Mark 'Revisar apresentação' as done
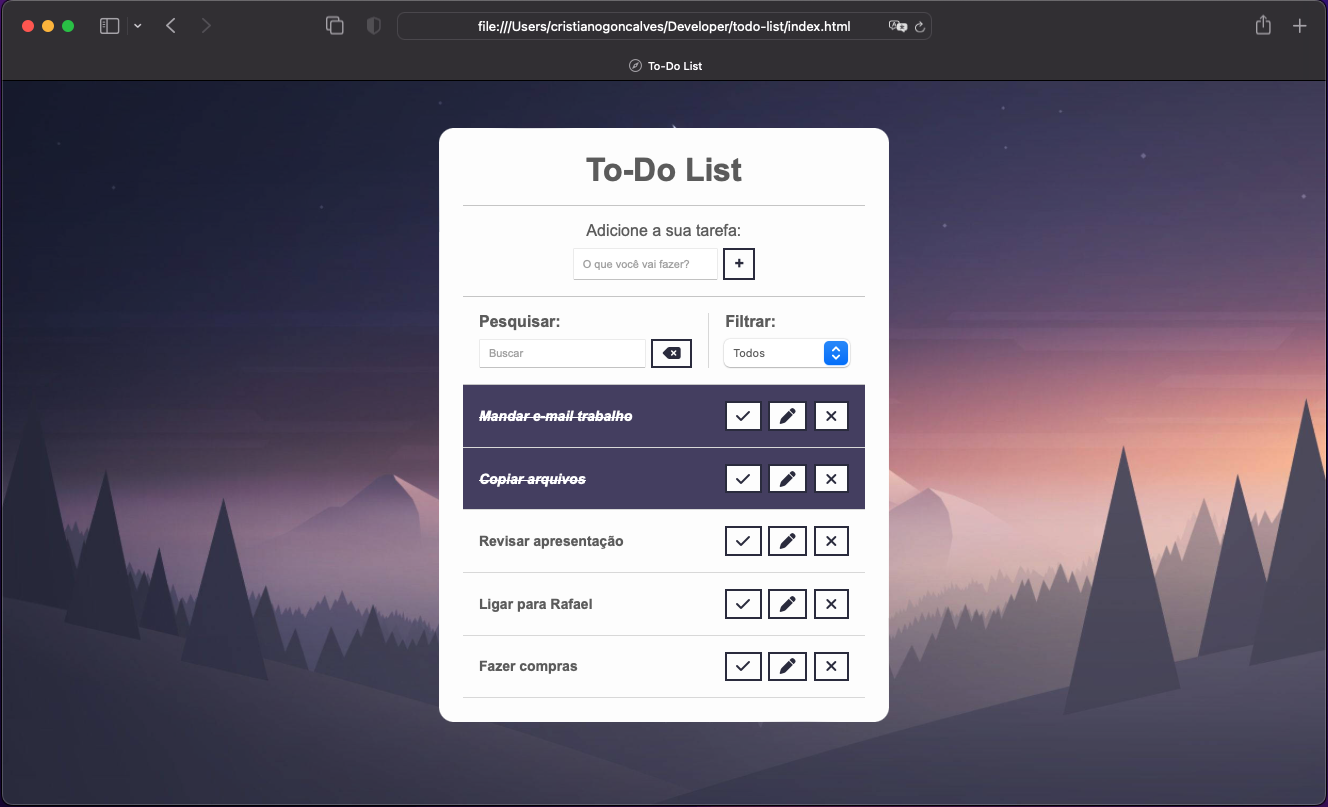 pos(743,541)
